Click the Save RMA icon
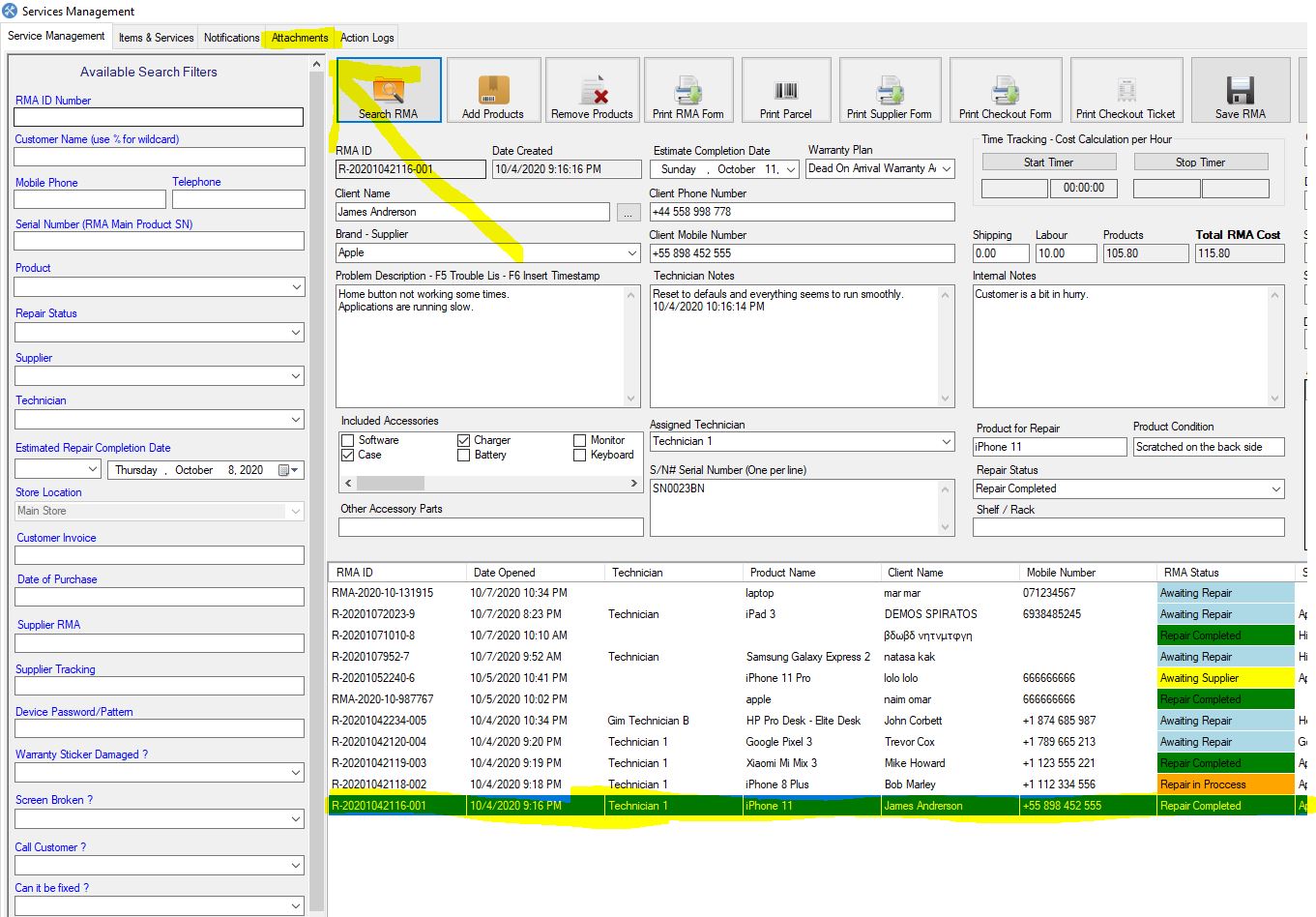The image size is (1316, 917). (x=1240, y=89)
